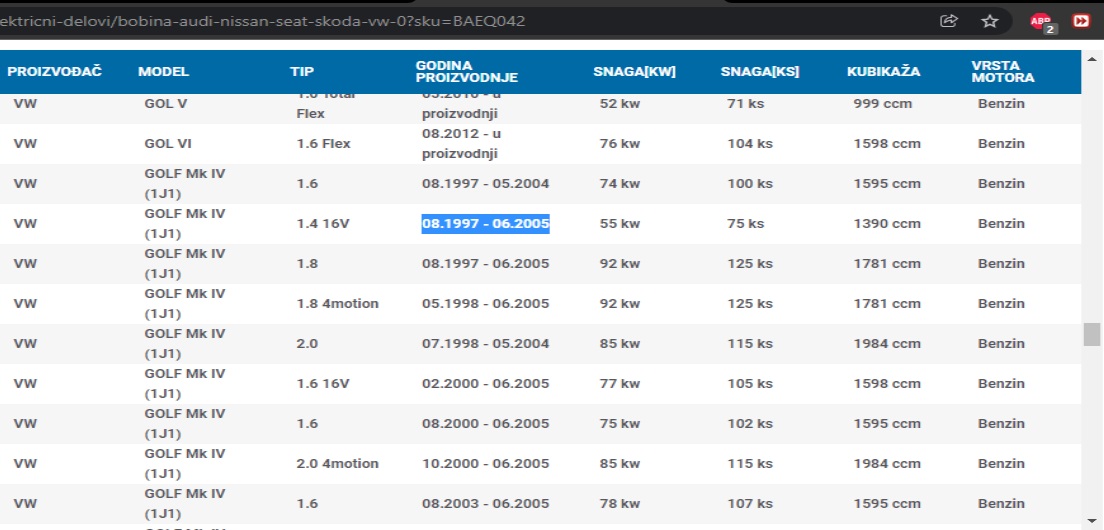Image resolution: width=1104 pixels, height=530 pixels.
Task: Click the table scrollbar down arrow
Action: (x=1092, y=519)
